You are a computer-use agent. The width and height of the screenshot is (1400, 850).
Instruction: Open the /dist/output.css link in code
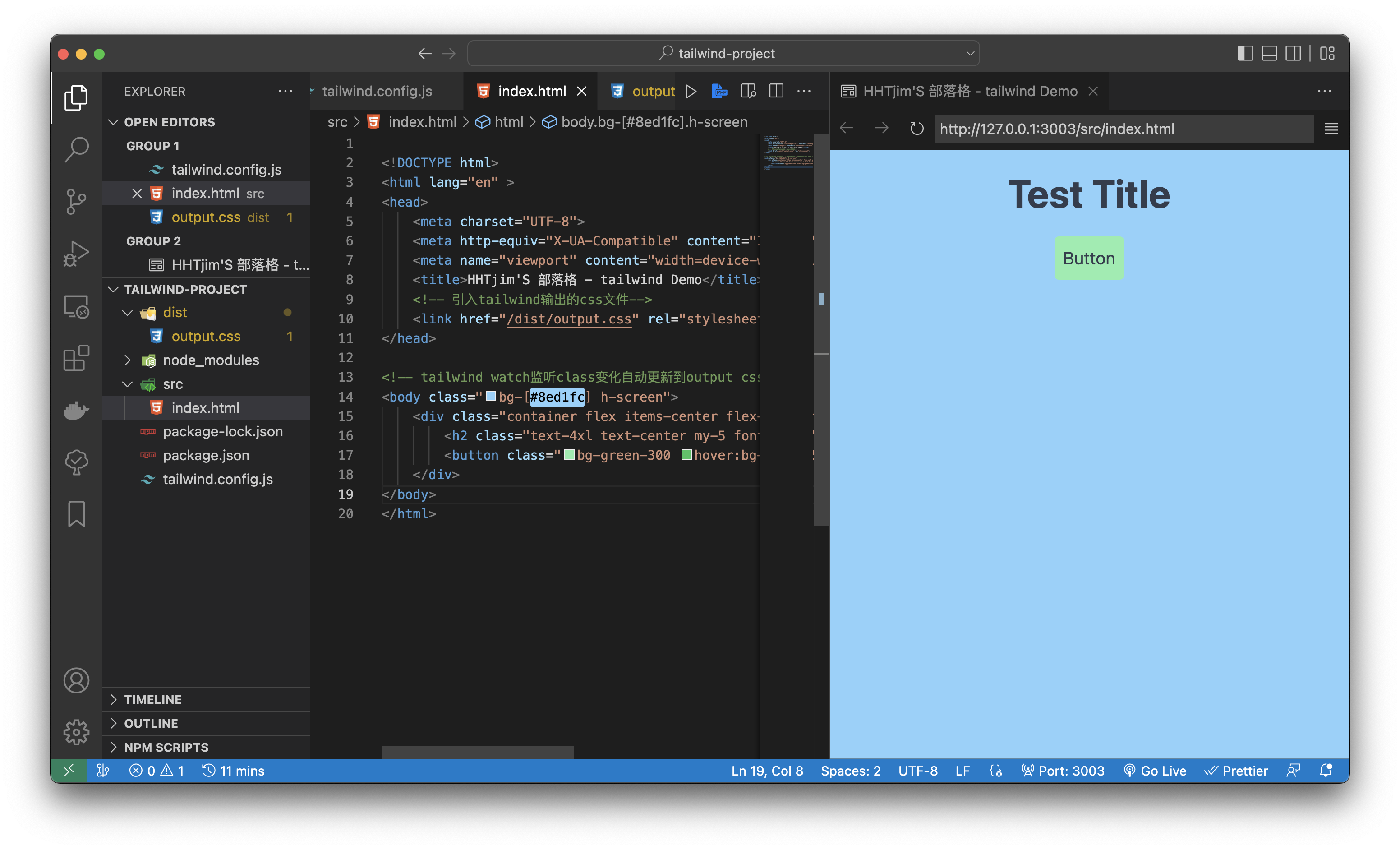coord(569,319)
